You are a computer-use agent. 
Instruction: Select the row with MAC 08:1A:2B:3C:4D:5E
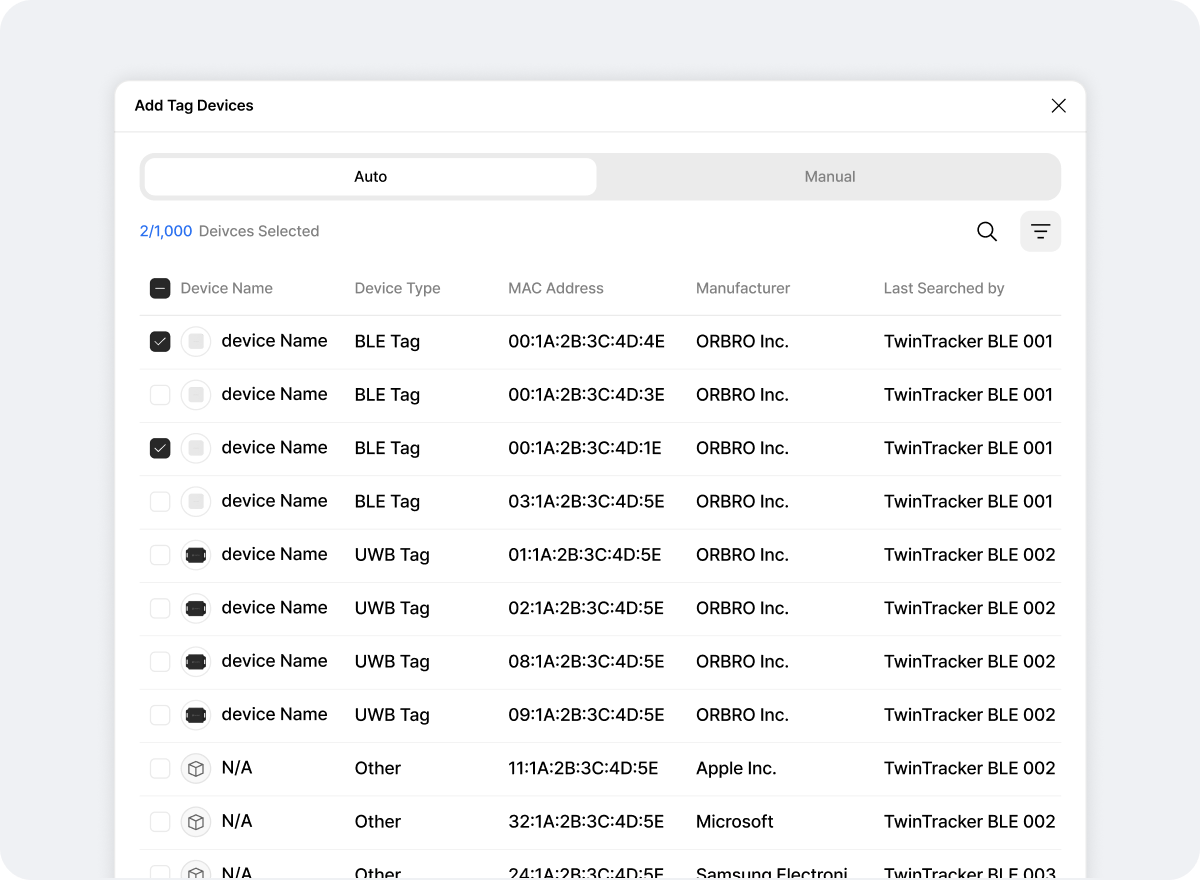(160, 662)
